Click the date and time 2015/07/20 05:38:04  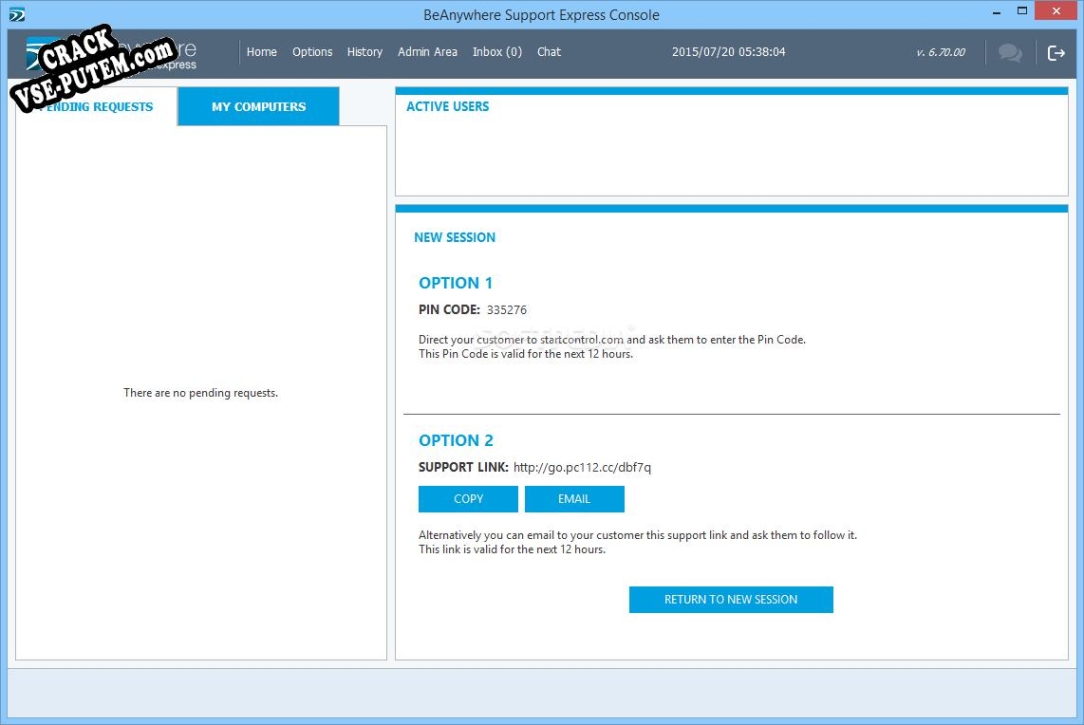[x=729, y=52]
